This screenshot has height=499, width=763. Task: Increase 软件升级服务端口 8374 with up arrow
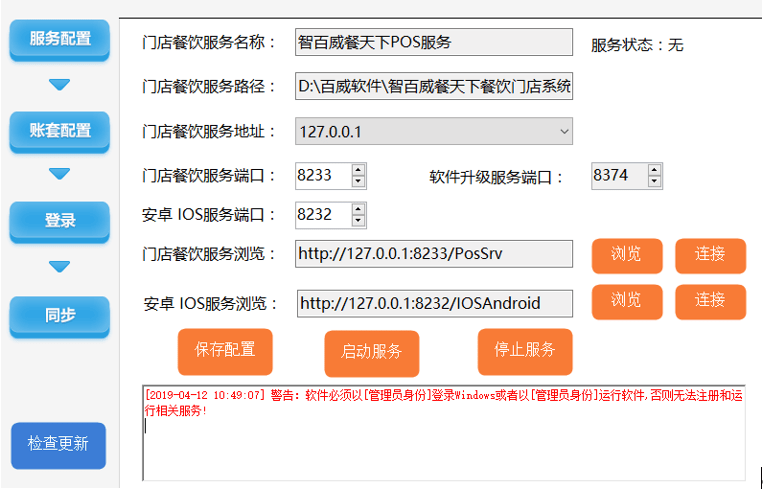pyautogui.click(x=654, y=170)
